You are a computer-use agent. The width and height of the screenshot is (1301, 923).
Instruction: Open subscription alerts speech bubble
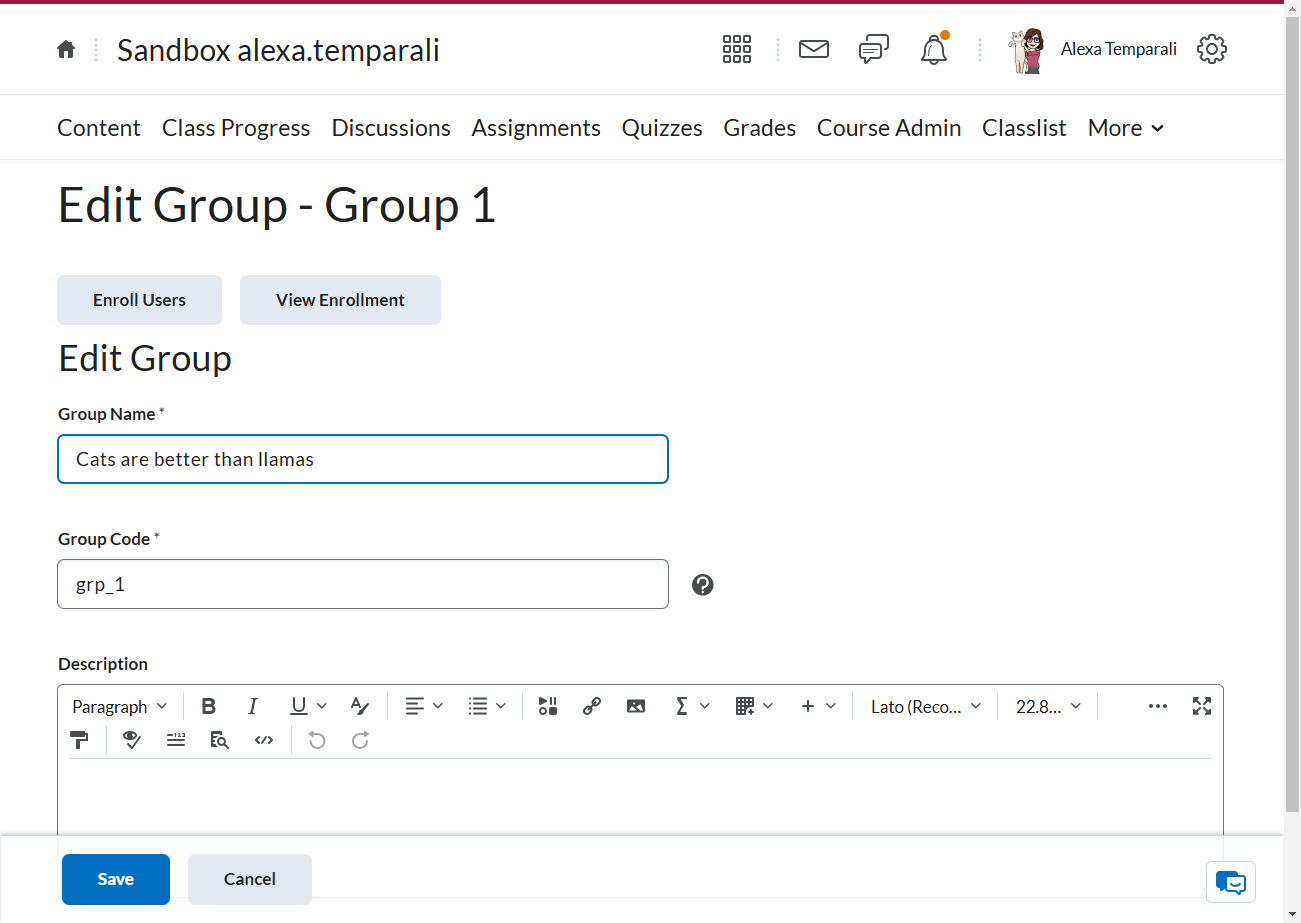tap(874, 49)
